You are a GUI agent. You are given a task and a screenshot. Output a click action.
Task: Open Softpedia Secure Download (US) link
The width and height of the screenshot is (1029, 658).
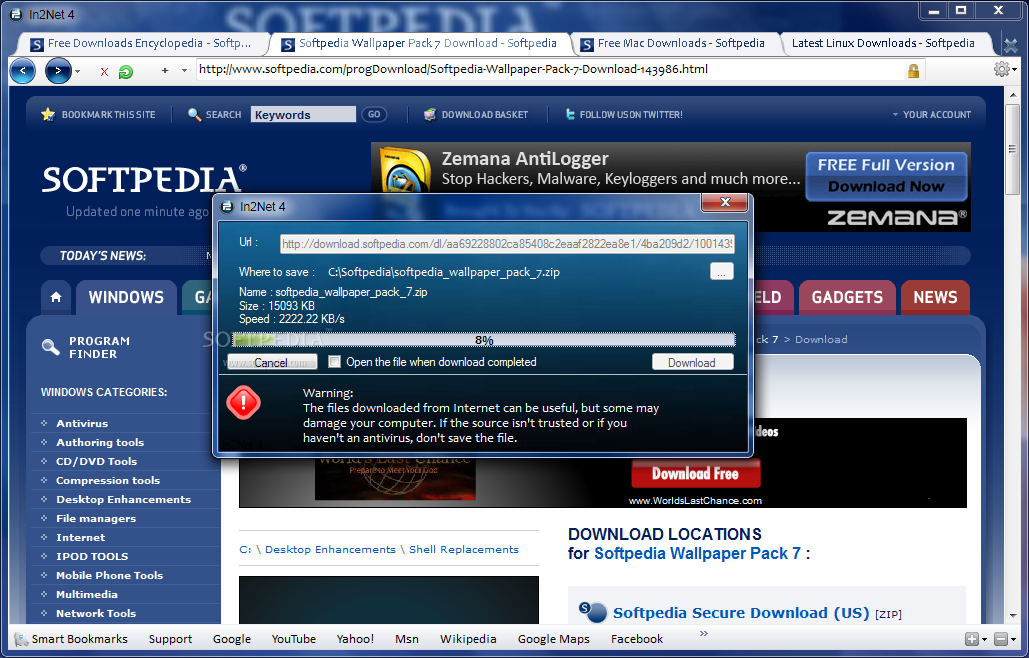click(741, 613)
